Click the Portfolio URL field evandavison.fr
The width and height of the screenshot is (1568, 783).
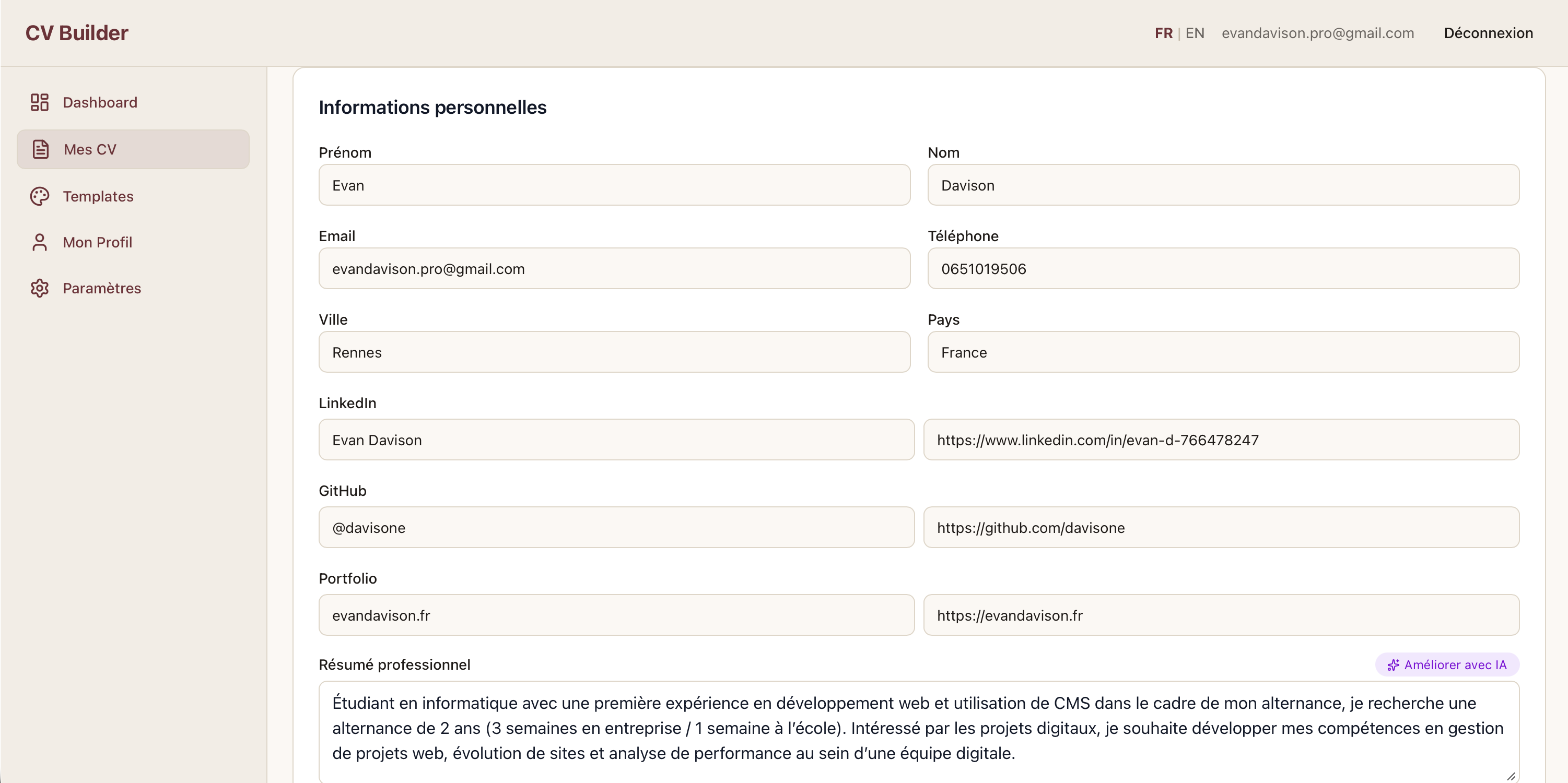(x=615, y=615)
